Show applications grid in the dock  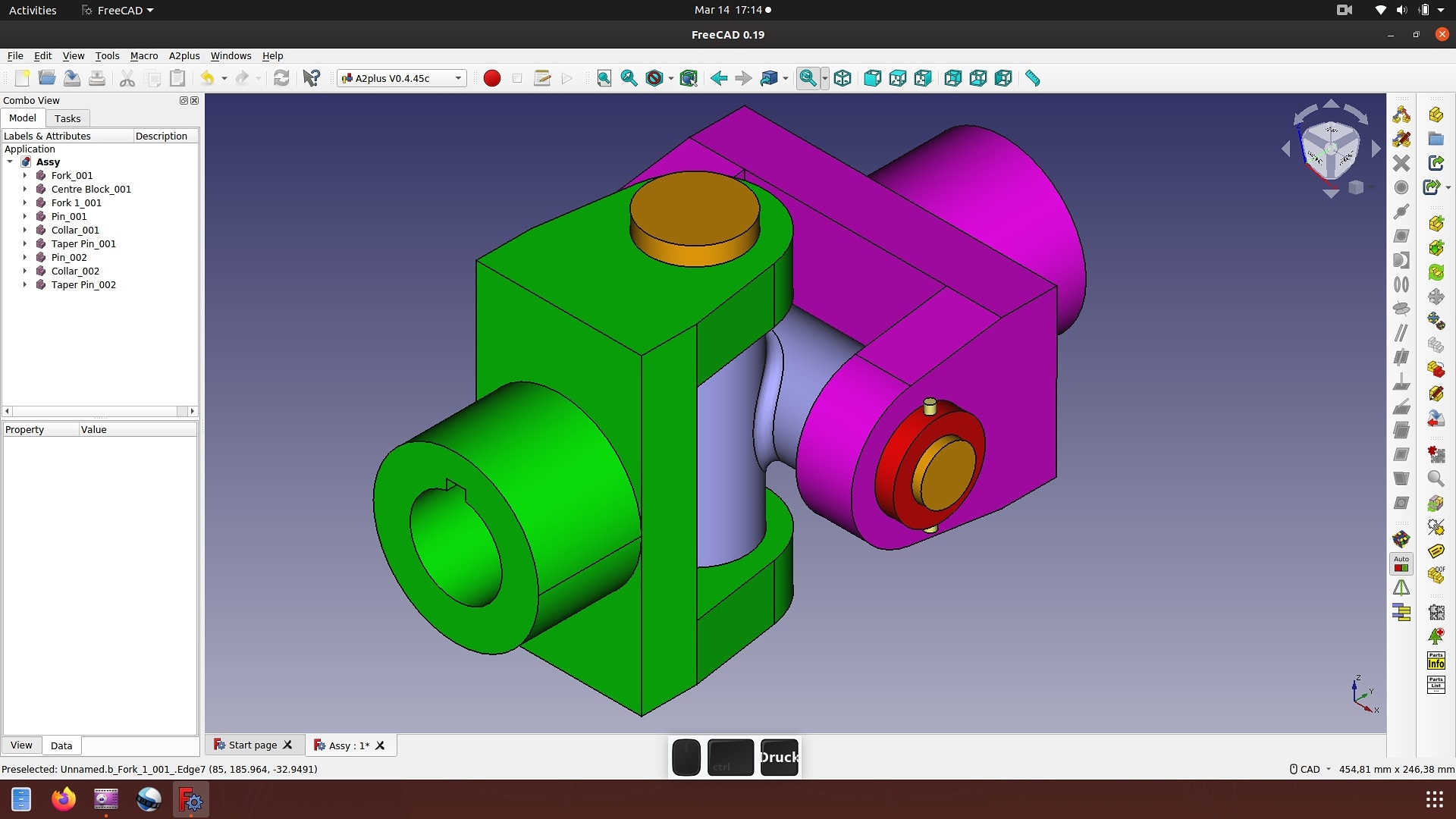click(1434, 799)
